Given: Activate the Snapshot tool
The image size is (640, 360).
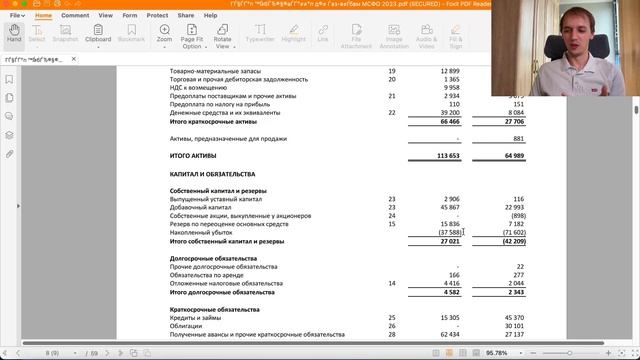Looking at the screenshot, I should tap(65, 34).
